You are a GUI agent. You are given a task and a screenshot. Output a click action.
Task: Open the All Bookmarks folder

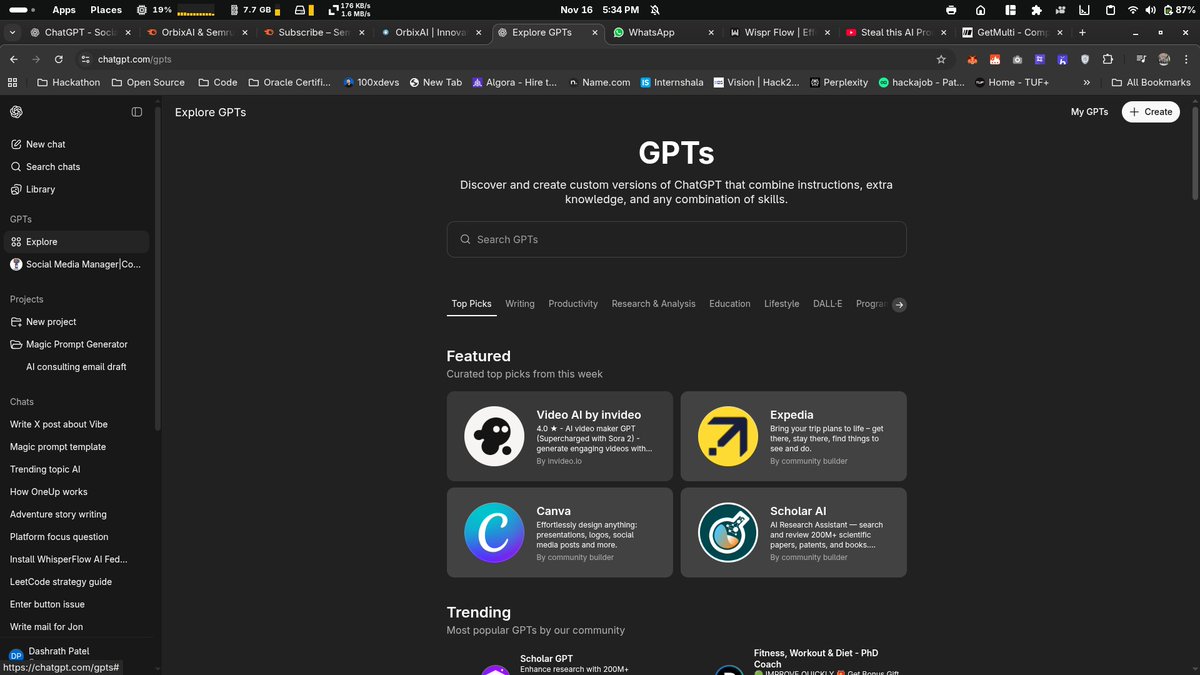(x=1150, y=82)
